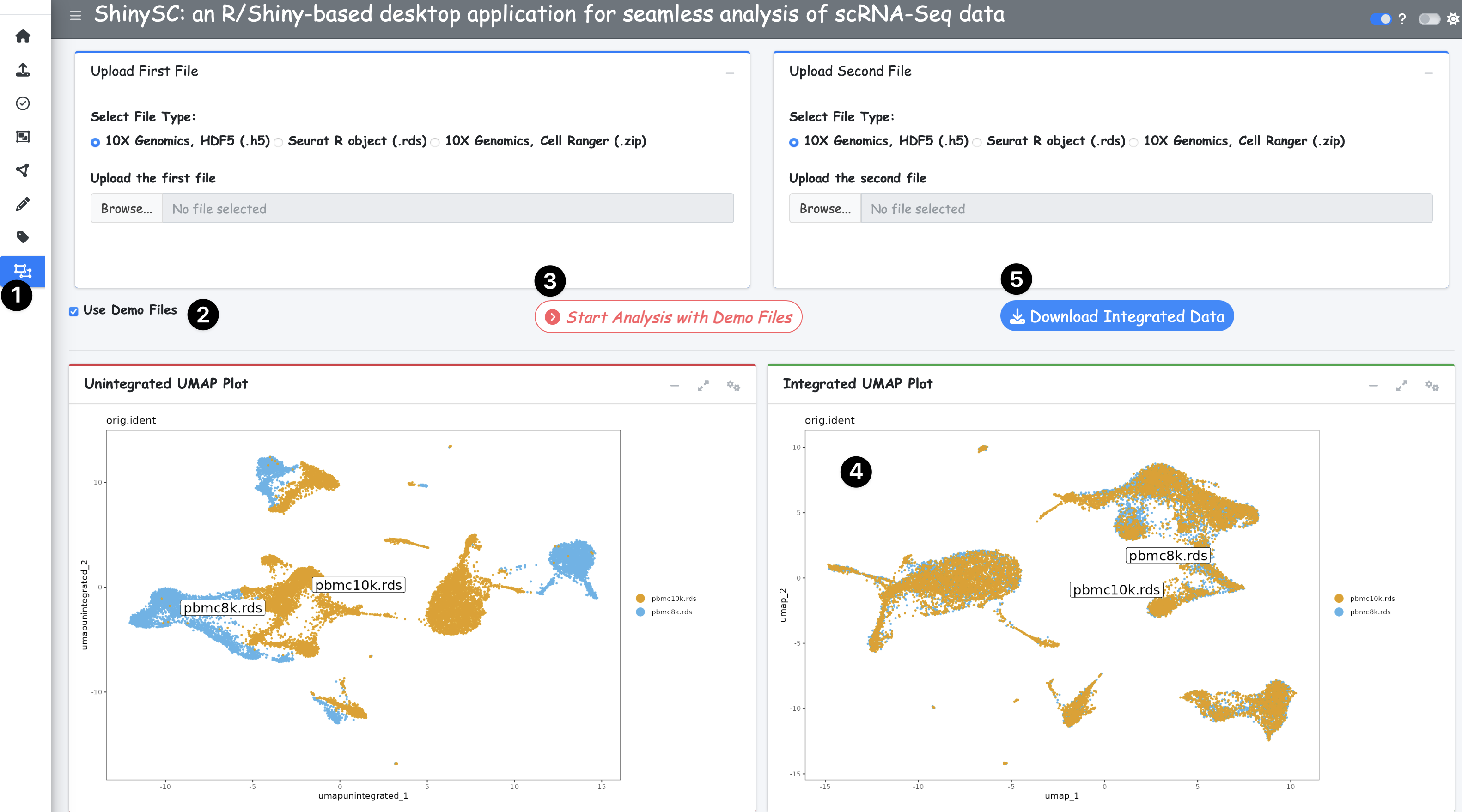Image resolution: width=1462 pixels, height=812 pixels.
Task: Select 10X Cell Ranger (.zip) for second file
Action: point(1133,142)
